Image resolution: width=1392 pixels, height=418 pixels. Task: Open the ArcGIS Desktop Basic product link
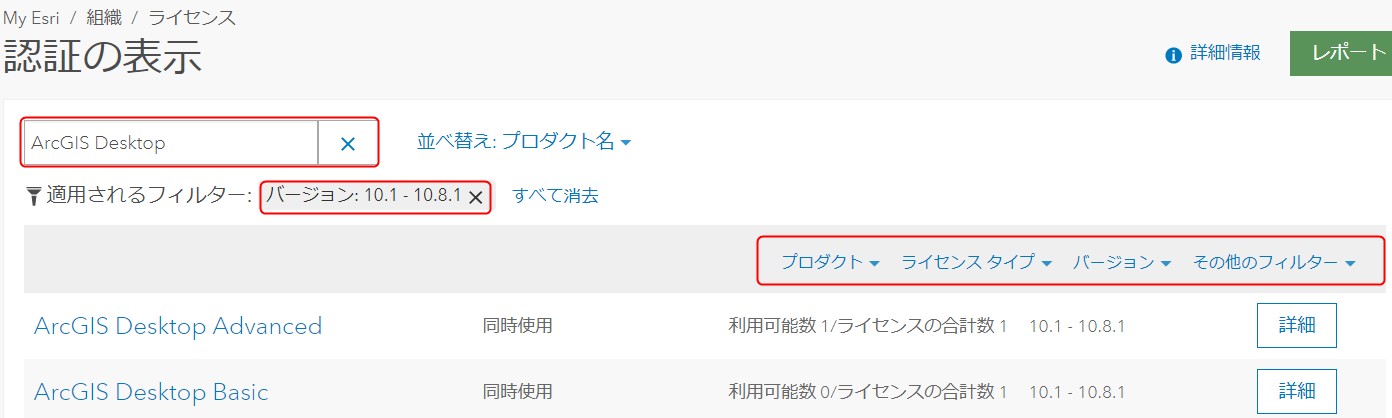tap(151, 391)
